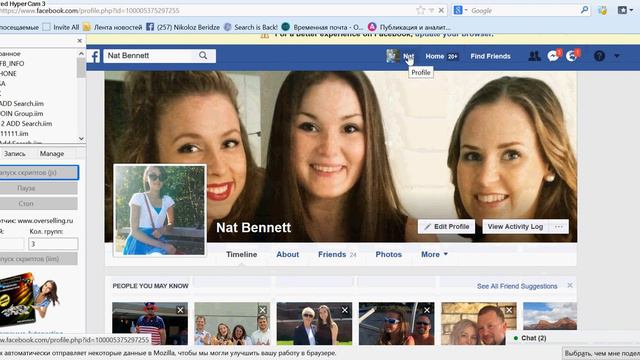640x360 pixels.
Task: Click the Nat profile link
Action: click(x=408, y=56)
